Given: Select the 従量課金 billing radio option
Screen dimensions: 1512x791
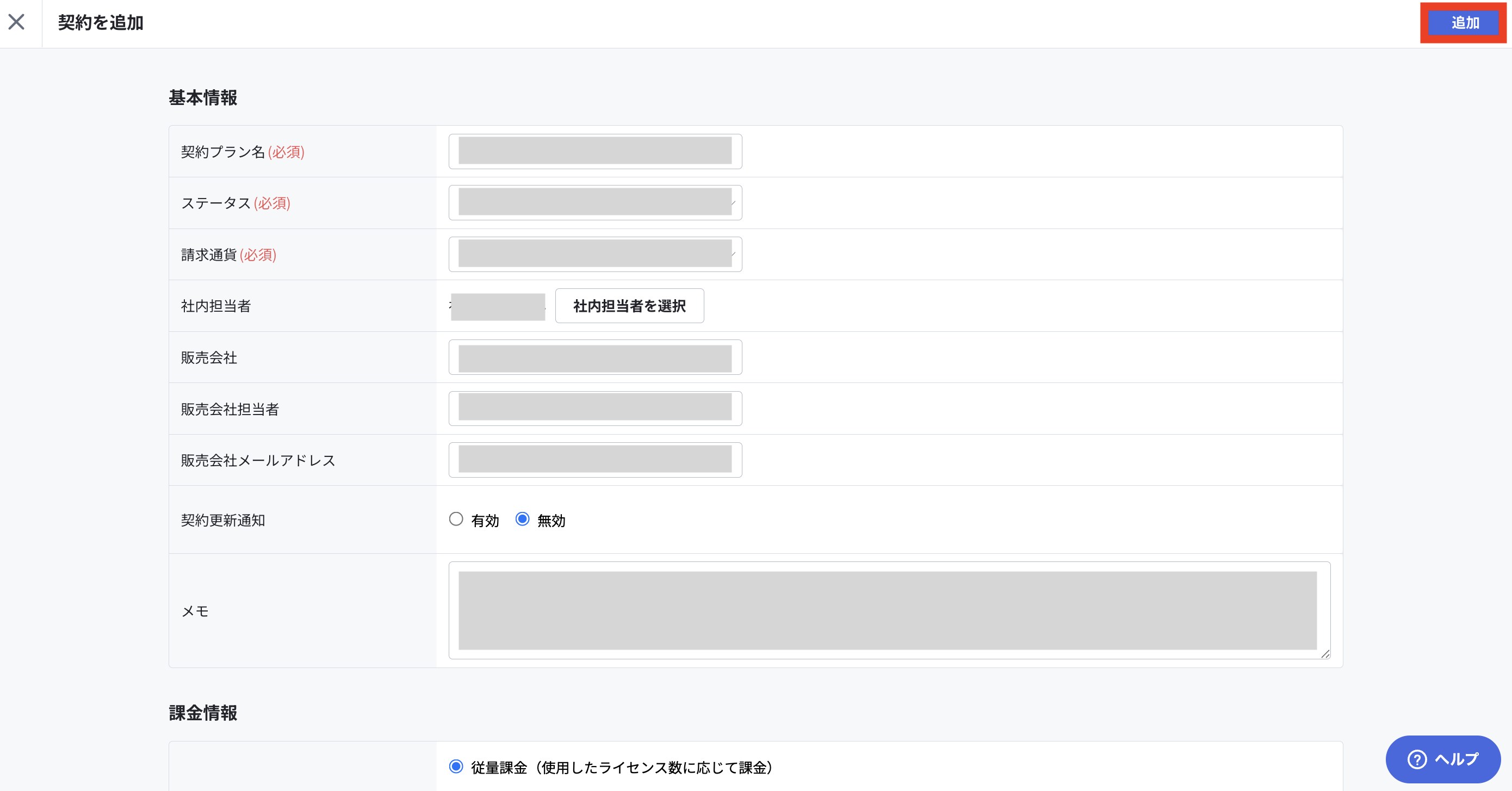Looking at the screenshot, I should (456, 767).
